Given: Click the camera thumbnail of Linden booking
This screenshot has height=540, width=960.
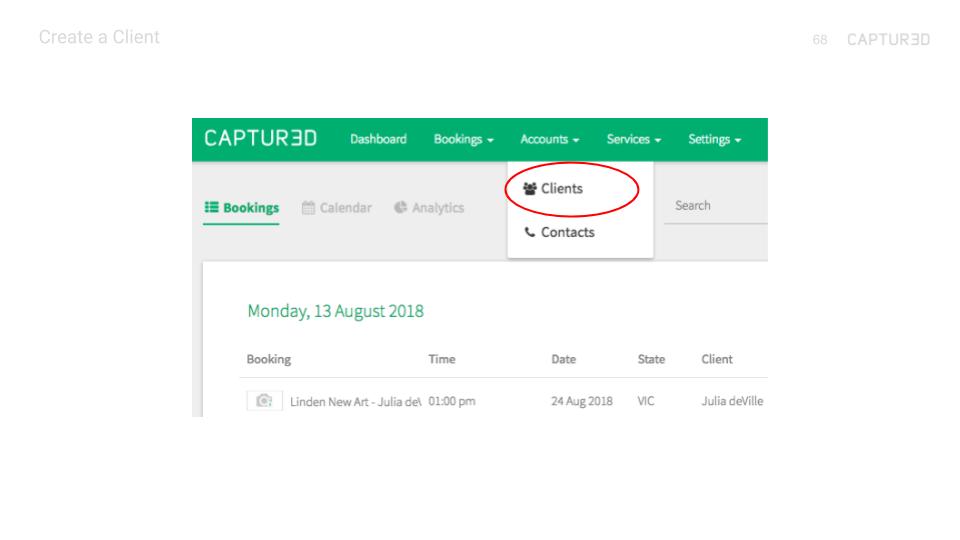Looking at the screenshot, I should point(264,401).
